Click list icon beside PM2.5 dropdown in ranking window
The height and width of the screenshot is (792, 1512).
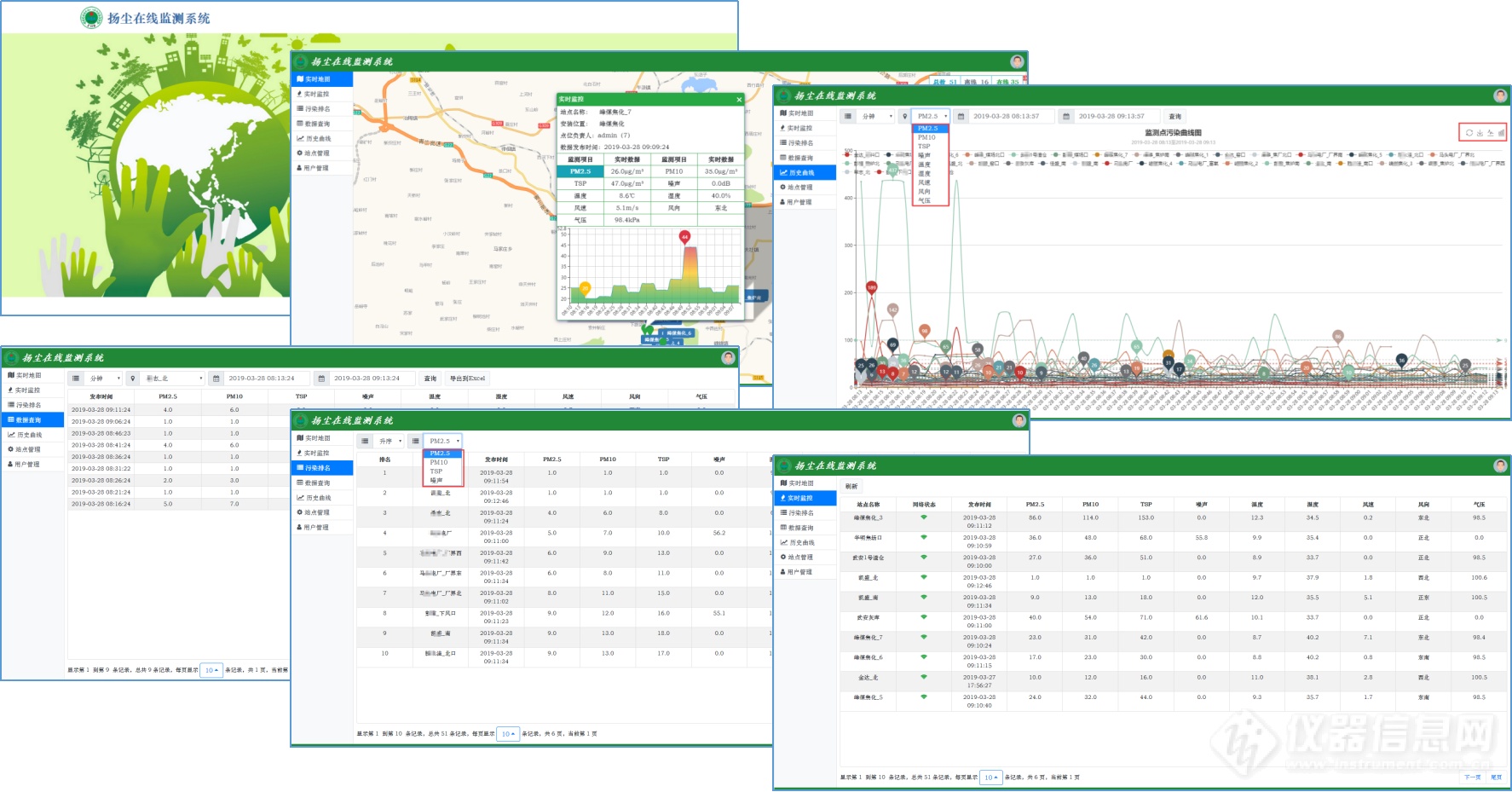(x=415, y=442)
